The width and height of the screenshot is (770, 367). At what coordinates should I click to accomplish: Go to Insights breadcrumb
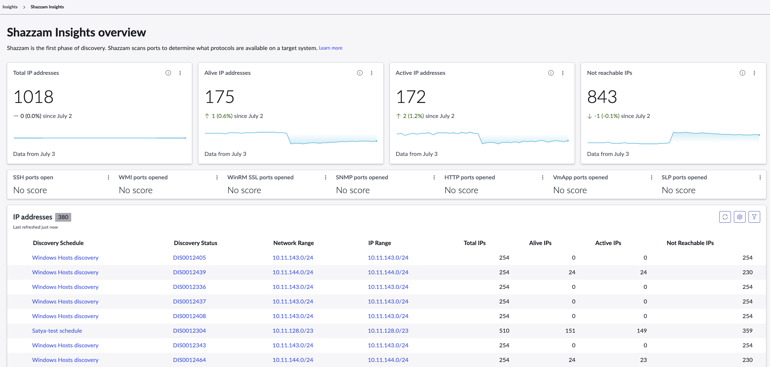(x=10, y=7)
